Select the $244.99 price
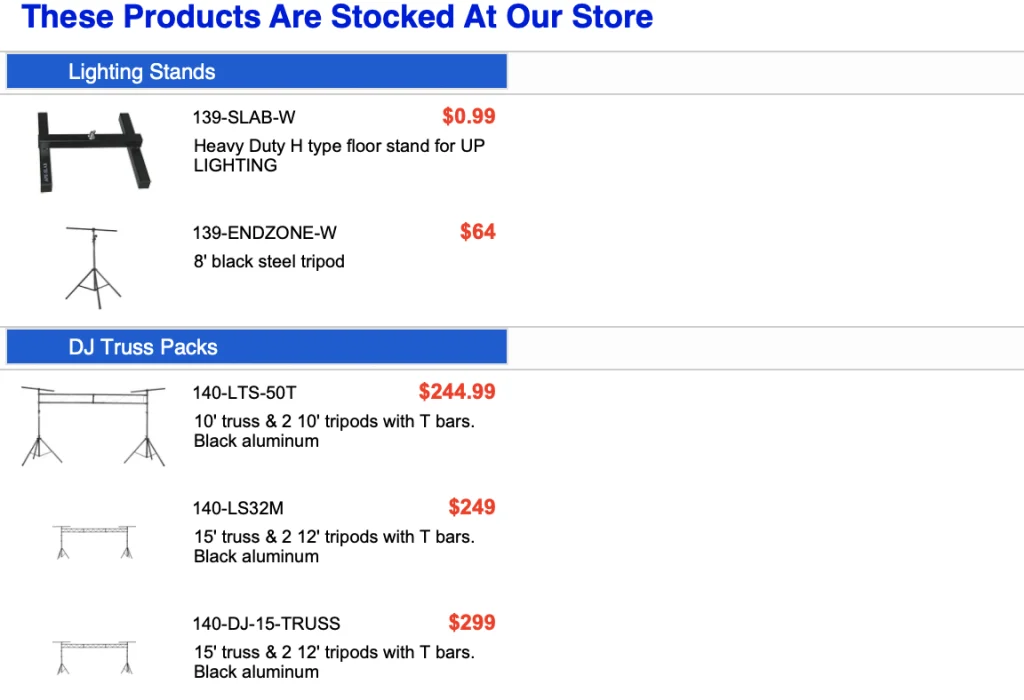The image size is (1024, 700). pos(457,391)
